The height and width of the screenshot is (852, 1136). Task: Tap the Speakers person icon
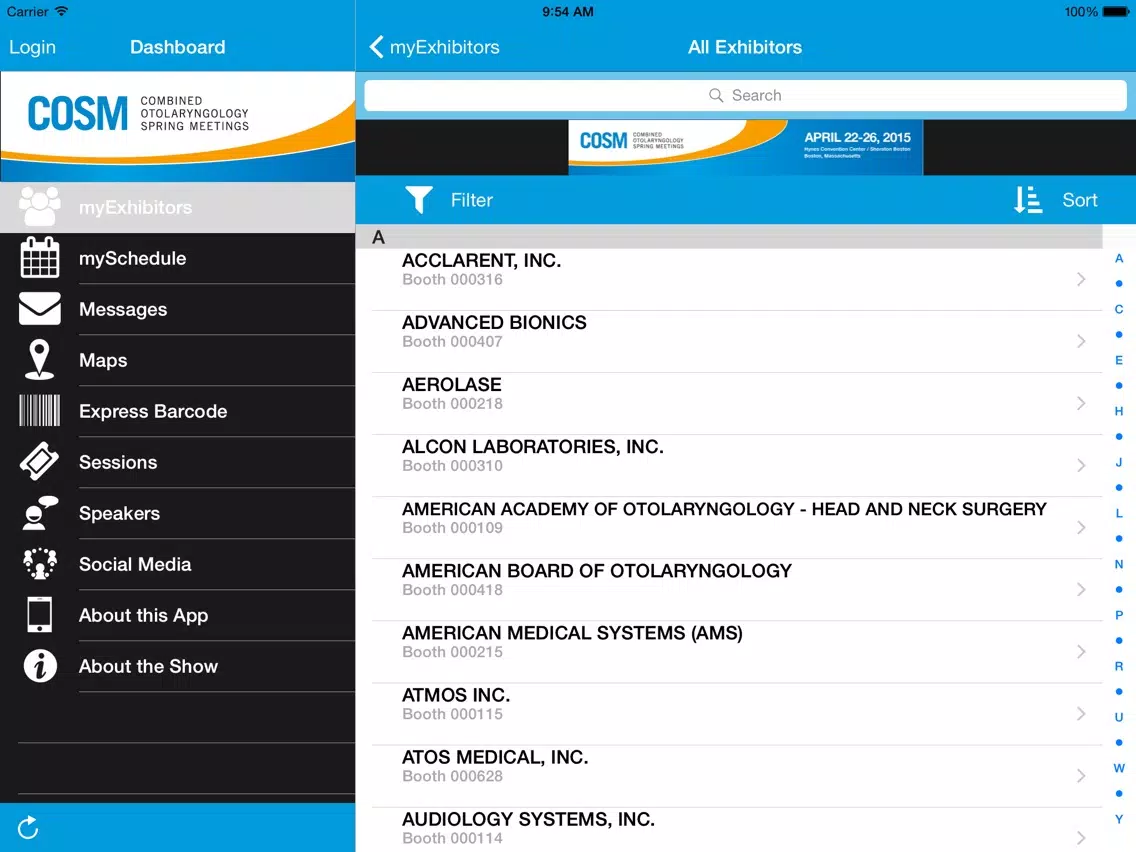[x=40, y=513]
